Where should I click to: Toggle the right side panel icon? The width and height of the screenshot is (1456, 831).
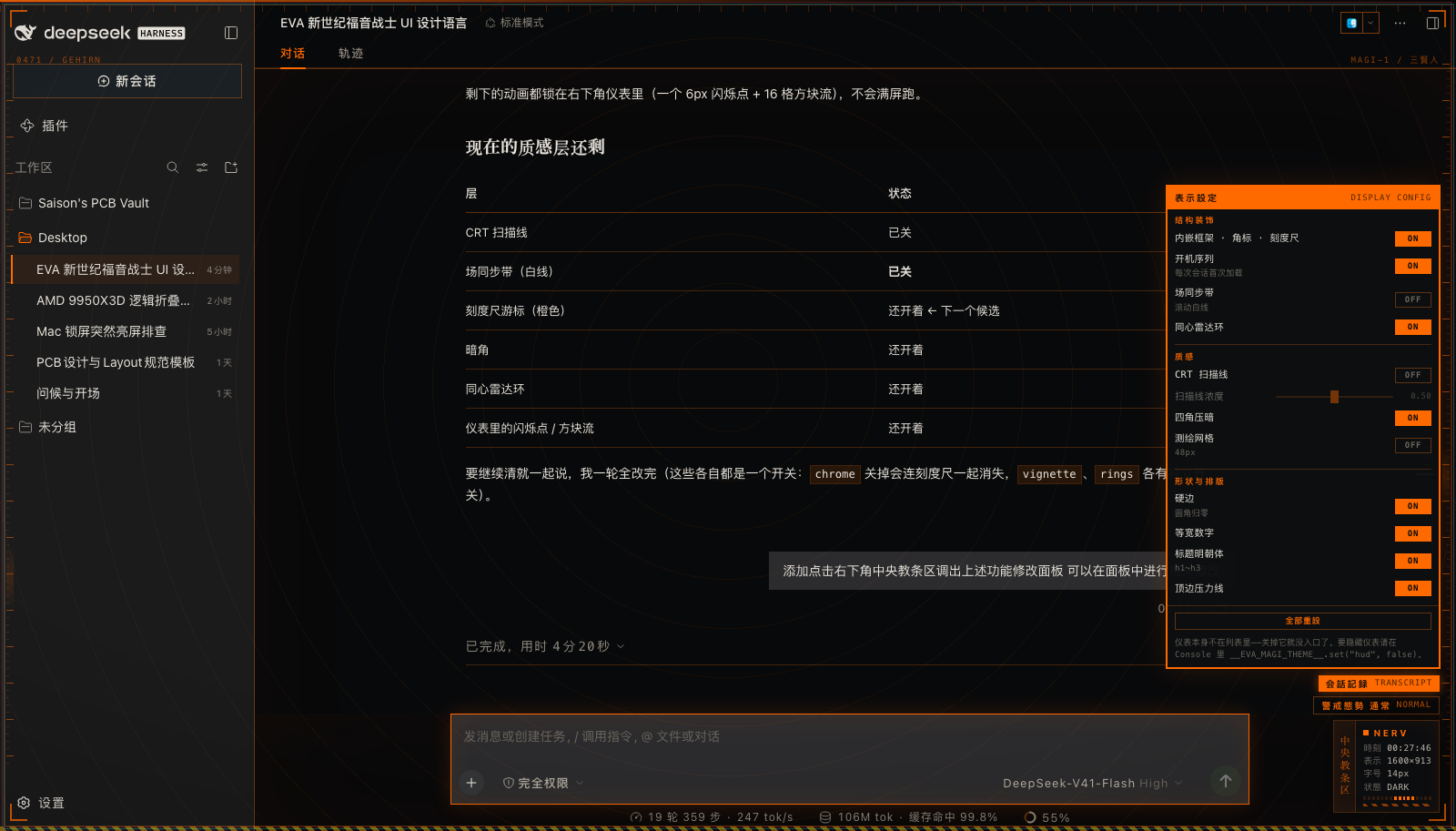1432,23
